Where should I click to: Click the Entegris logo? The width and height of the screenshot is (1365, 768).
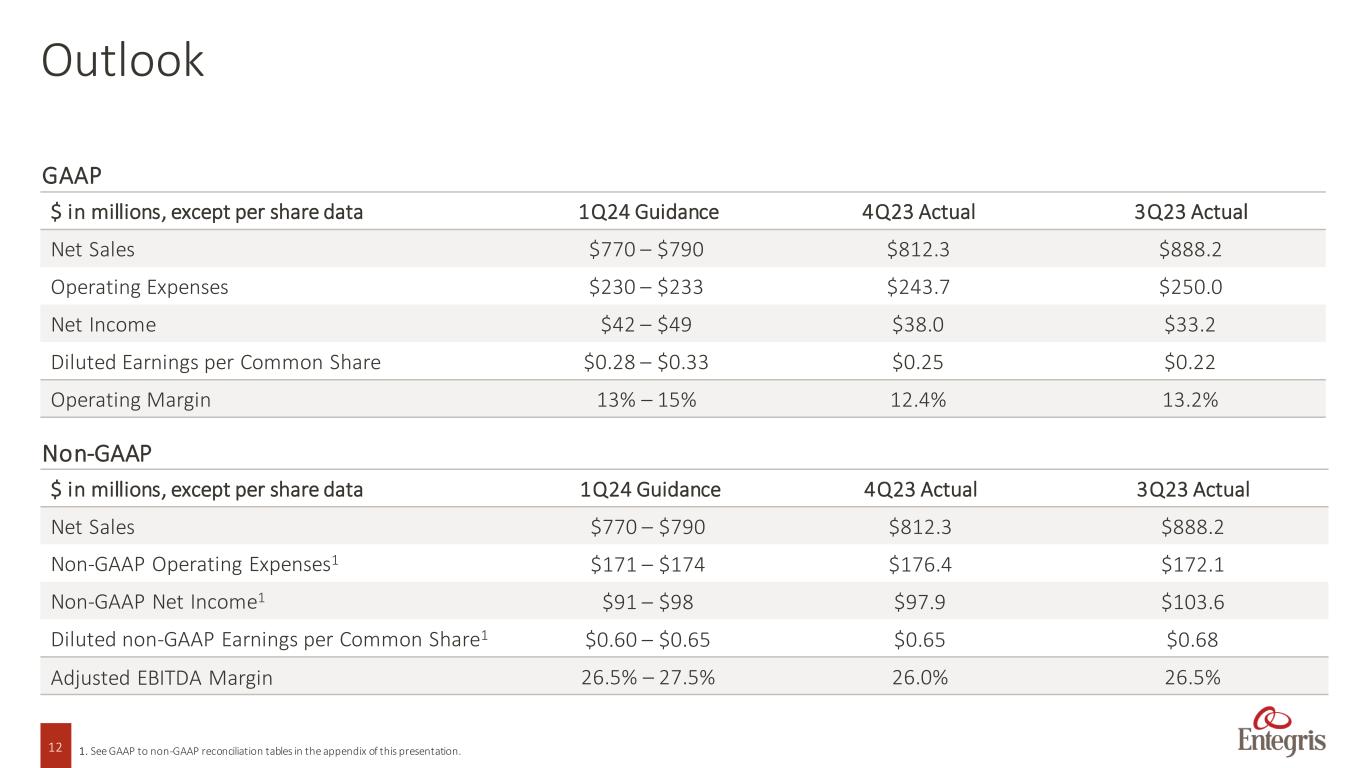(1282, 733)
